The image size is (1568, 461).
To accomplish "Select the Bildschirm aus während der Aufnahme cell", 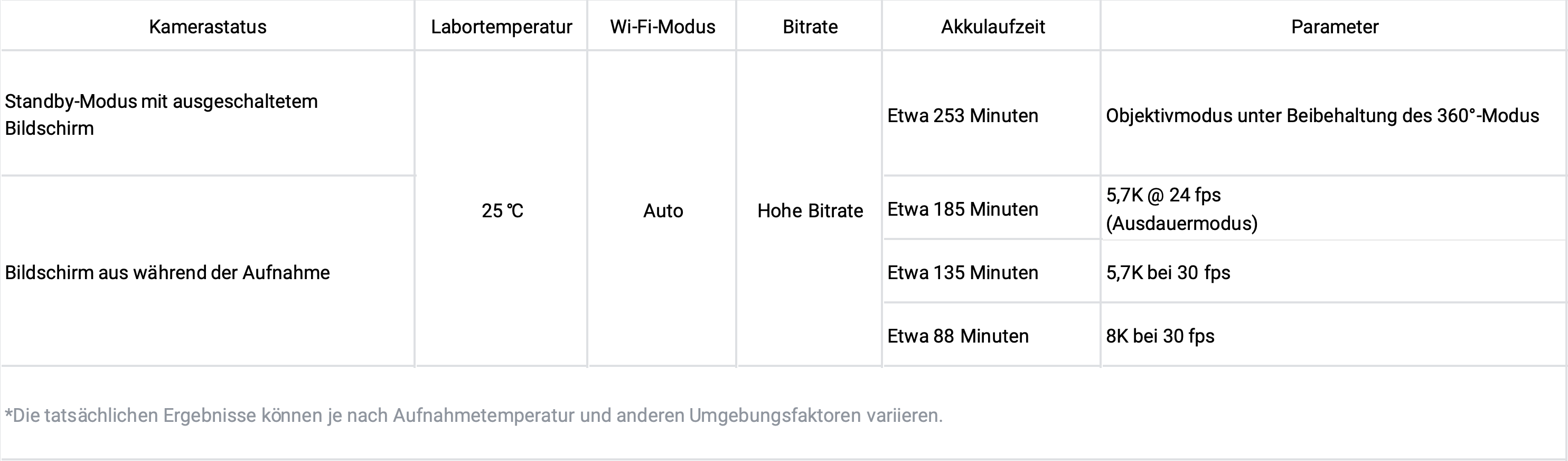I will [208, 272].
